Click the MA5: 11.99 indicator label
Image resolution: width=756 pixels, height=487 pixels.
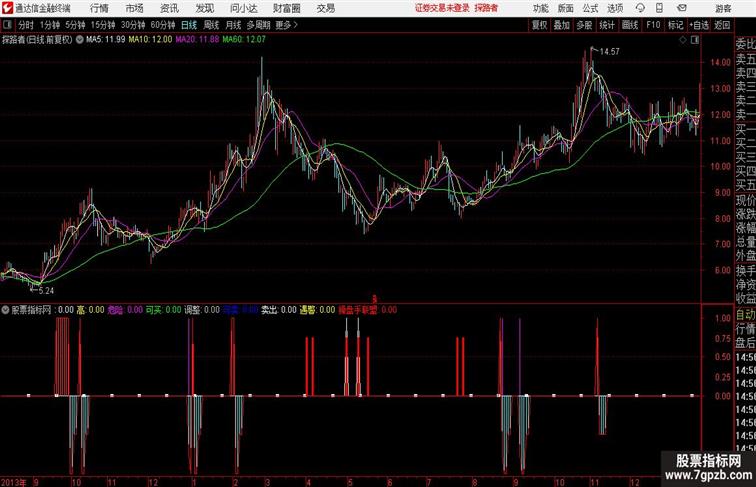click(x=106, y=40)
